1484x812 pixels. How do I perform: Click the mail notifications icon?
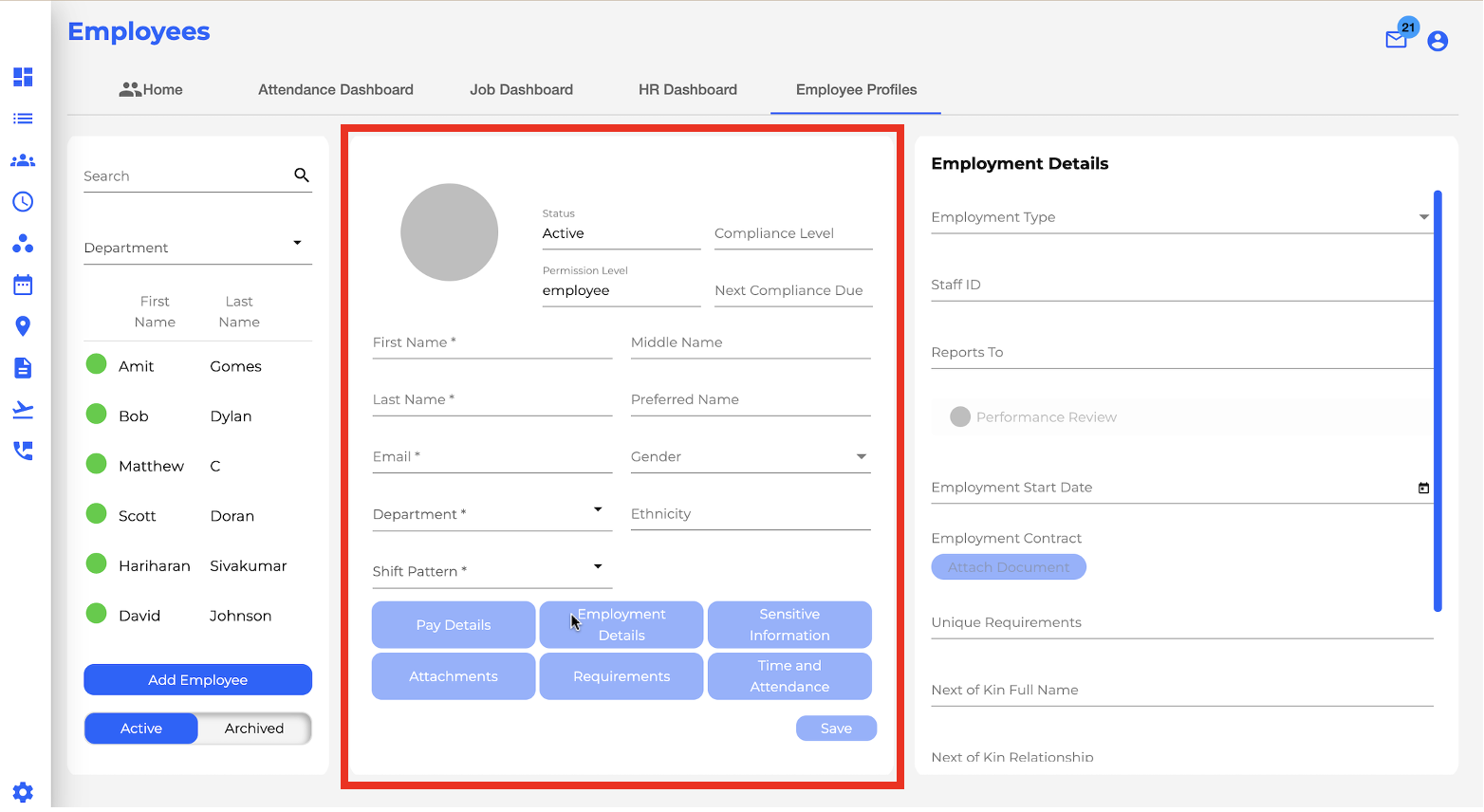(1396, 40)
